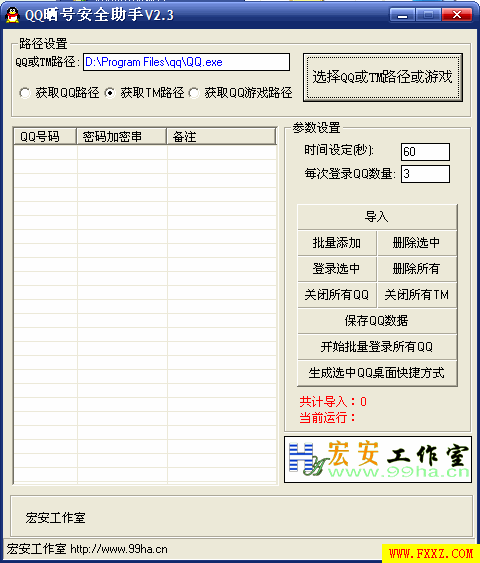
Task: Click the 时间设定(秒) input field
Action: click(425, 152)
